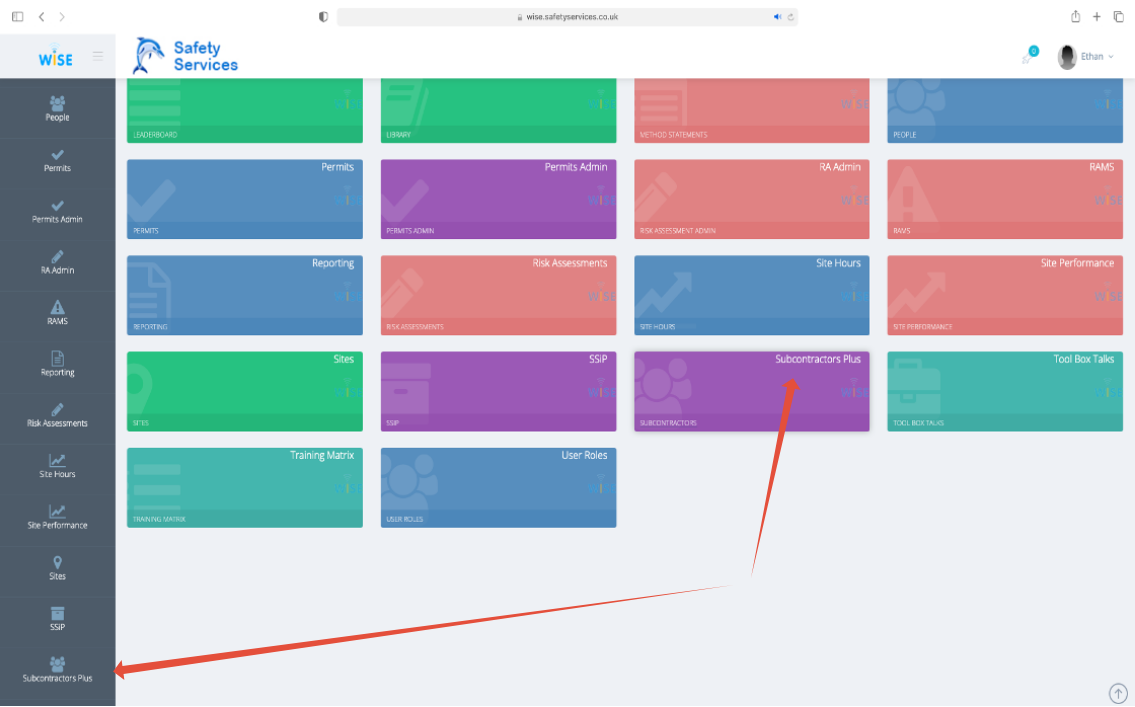Click the back-to-top arrow button
1135x707 pixels.
[1118, 693]
